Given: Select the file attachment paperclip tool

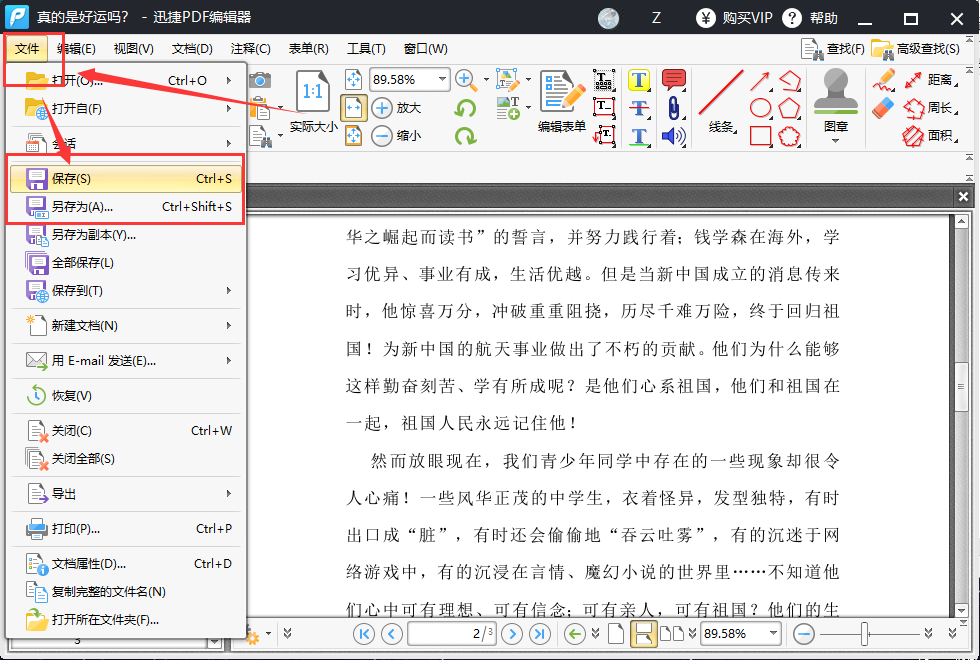Looking at the screenshot, I should tap(673, 108).
